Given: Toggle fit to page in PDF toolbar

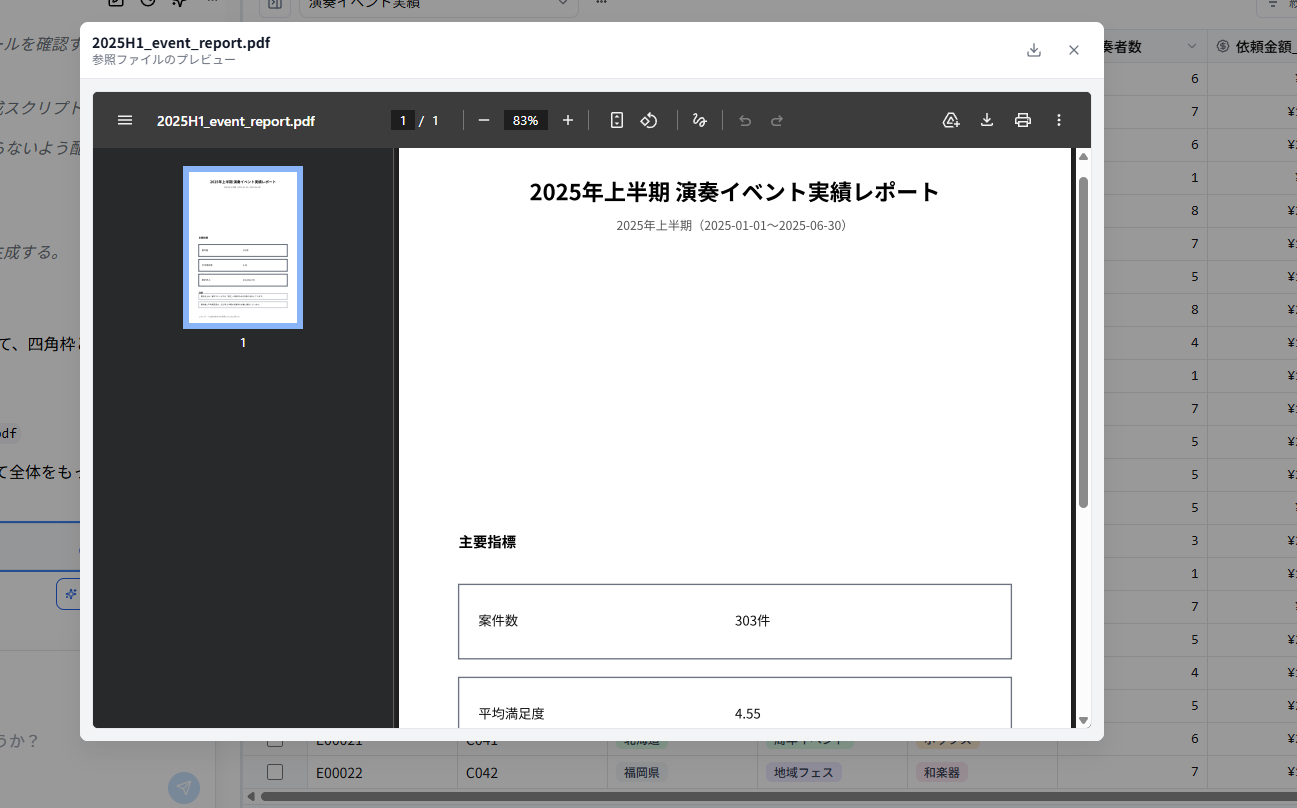Looking at the screenshot, I should 617,120.
